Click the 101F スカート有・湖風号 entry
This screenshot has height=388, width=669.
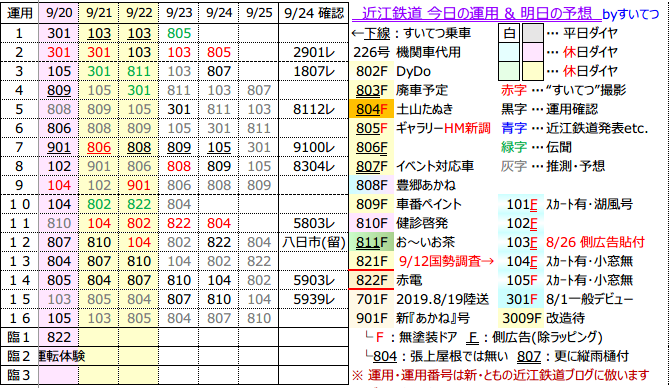click(x=569, y=204)
